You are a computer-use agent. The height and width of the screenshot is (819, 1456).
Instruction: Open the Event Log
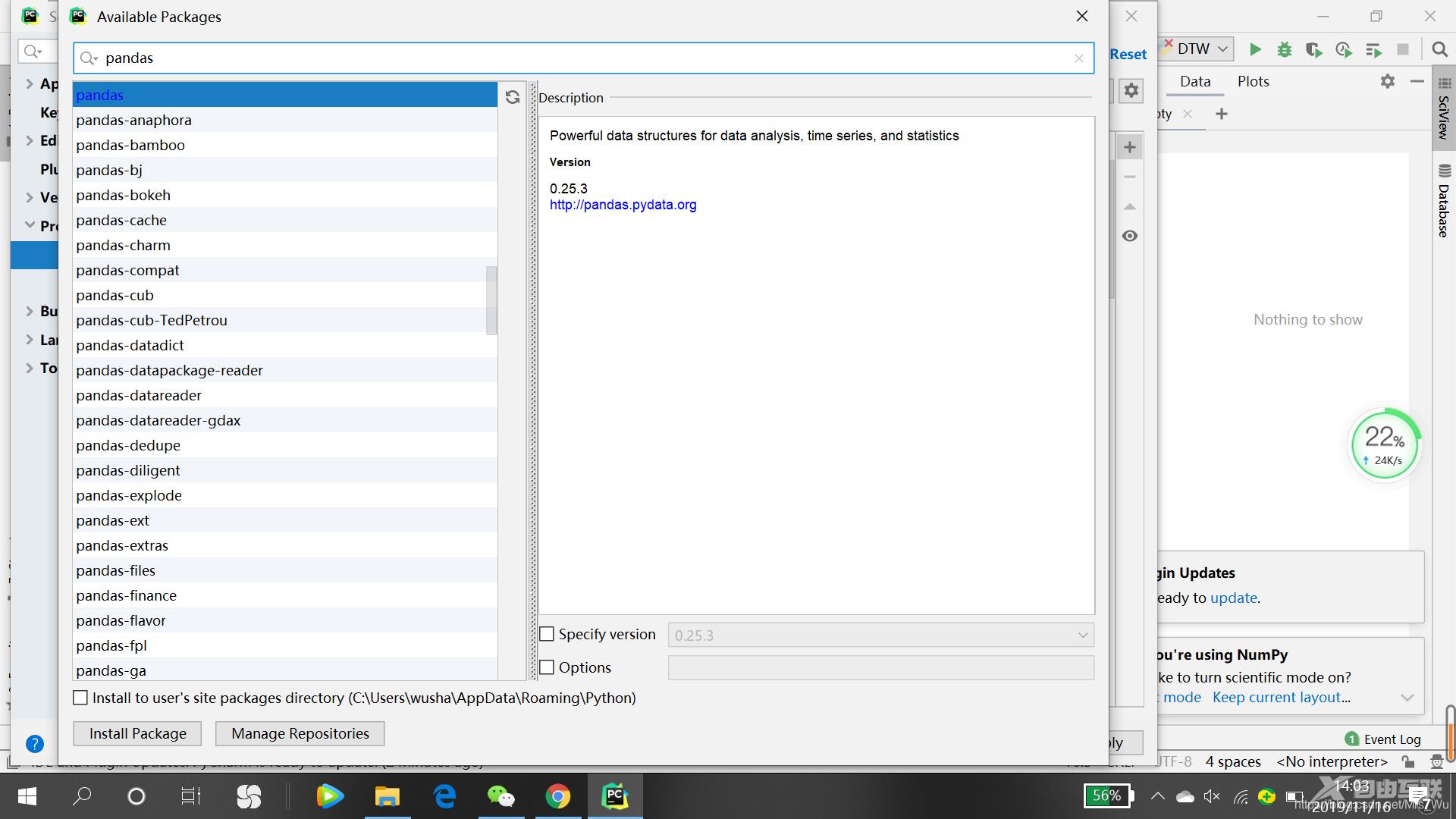1383,739
